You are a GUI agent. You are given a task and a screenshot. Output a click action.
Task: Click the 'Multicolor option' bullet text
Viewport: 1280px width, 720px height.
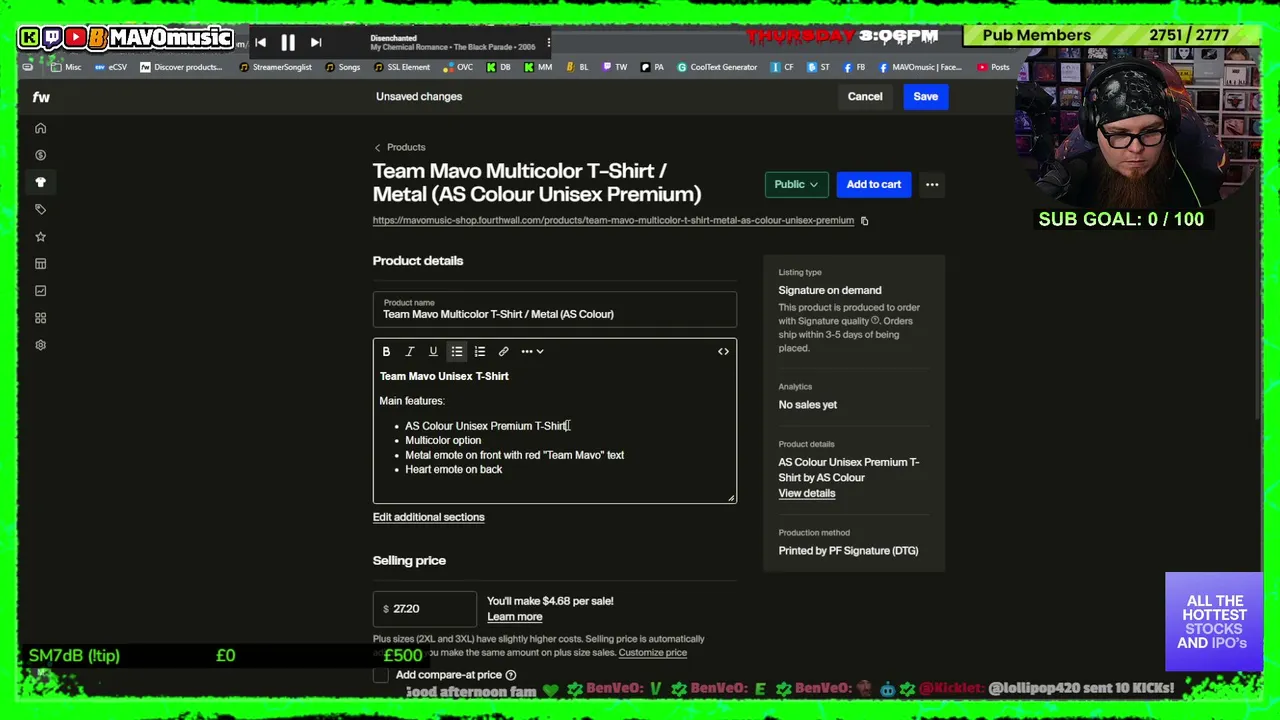pos(443,441)
